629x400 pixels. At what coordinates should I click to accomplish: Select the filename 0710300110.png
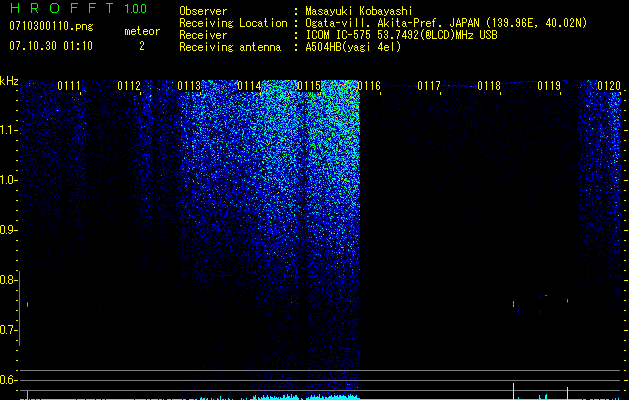pos(51,27)
